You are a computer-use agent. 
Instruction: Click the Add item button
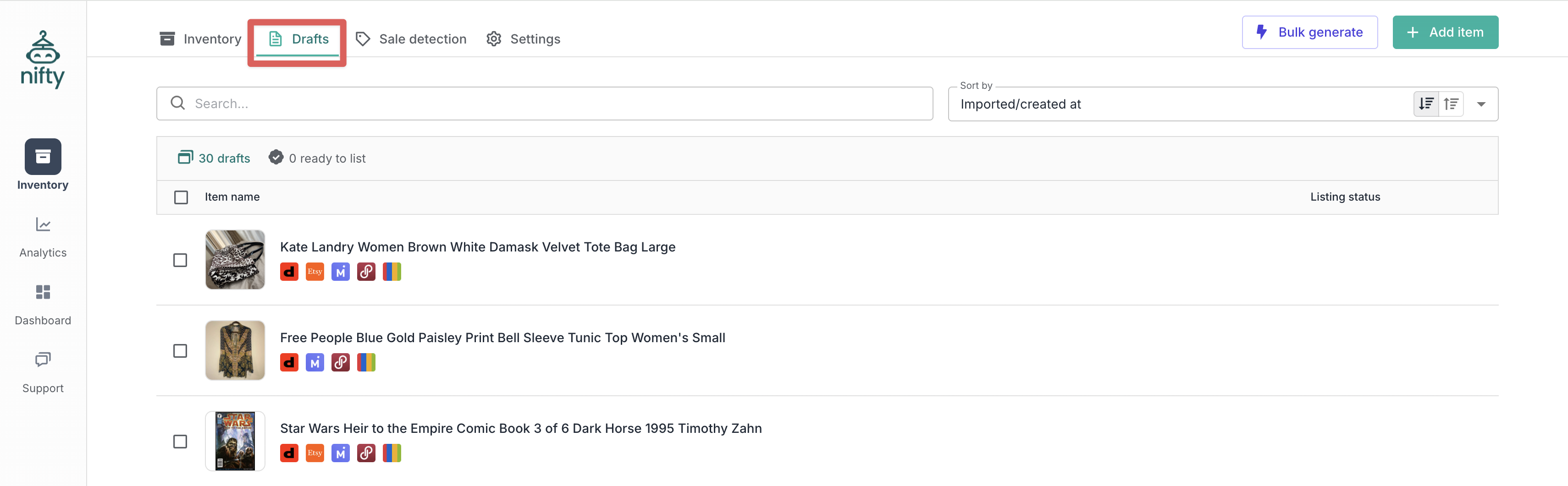pyautogui.click(x=1445, y=32)
